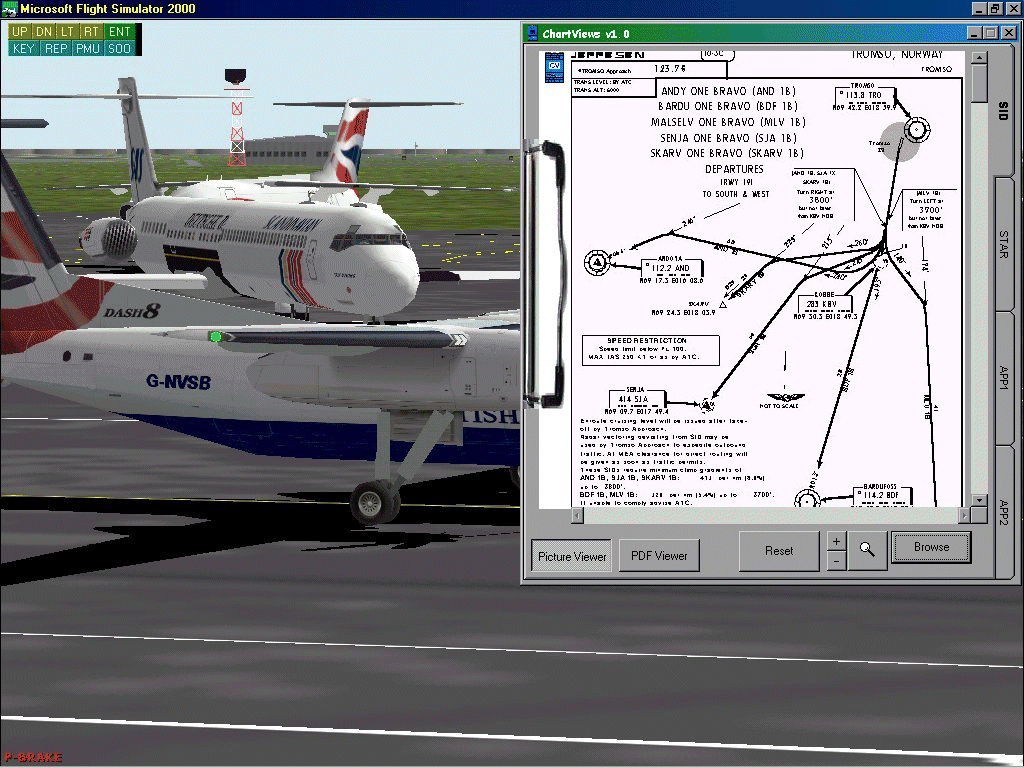Switch to the PDF Viewer
This screenshot has width=1024, height=768.
tap(658, 555)
